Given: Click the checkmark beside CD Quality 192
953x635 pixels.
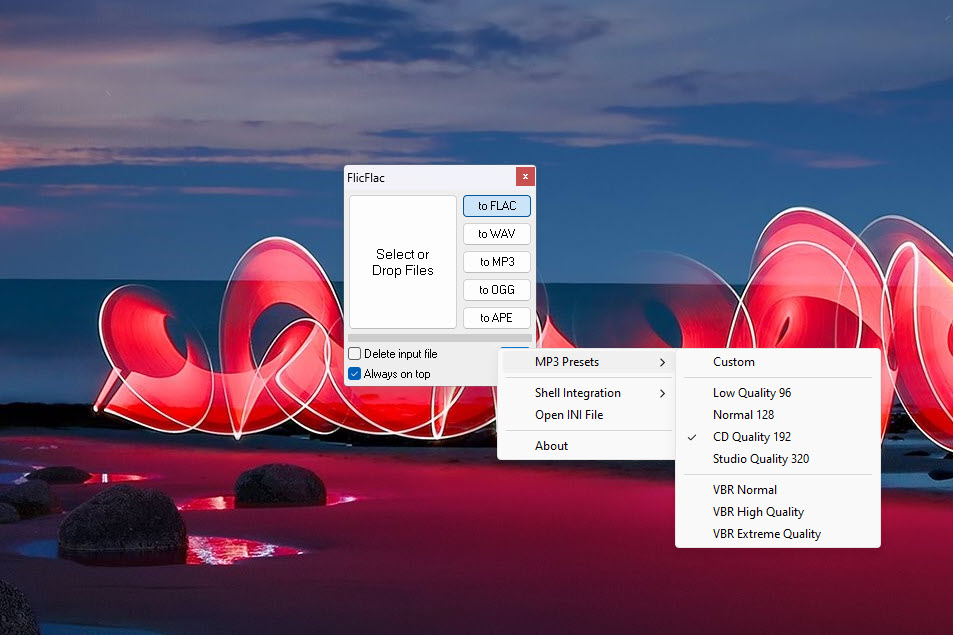Looking at the screenshot, I should tap(692, 437).
